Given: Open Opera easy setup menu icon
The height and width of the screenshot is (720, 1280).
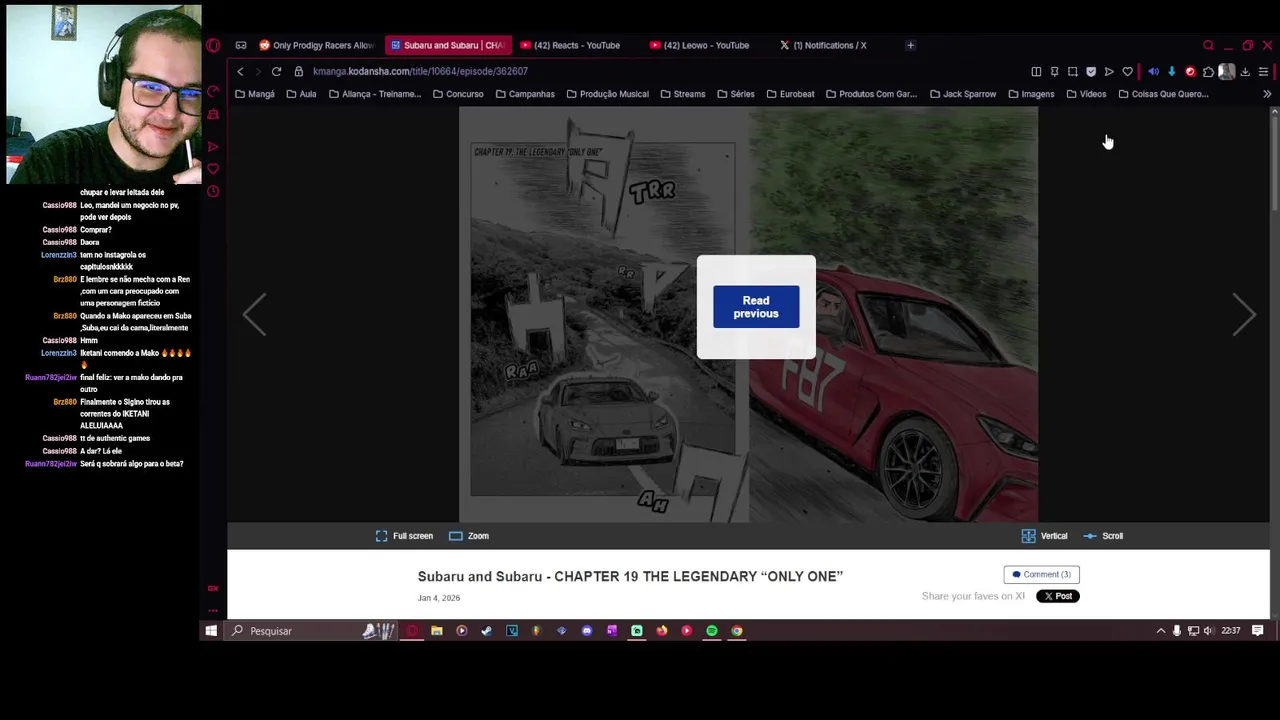Looking at the screenshot, I should point(1263,71).
